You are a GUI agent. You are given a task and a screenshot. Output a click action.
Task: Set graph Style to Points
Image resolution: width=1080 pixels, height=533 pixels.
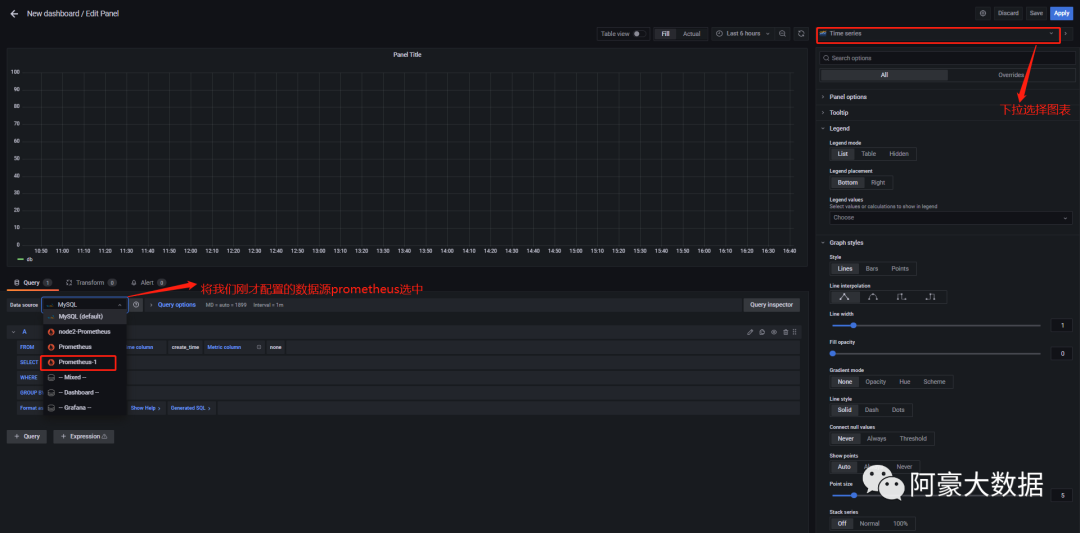point(900,269)
